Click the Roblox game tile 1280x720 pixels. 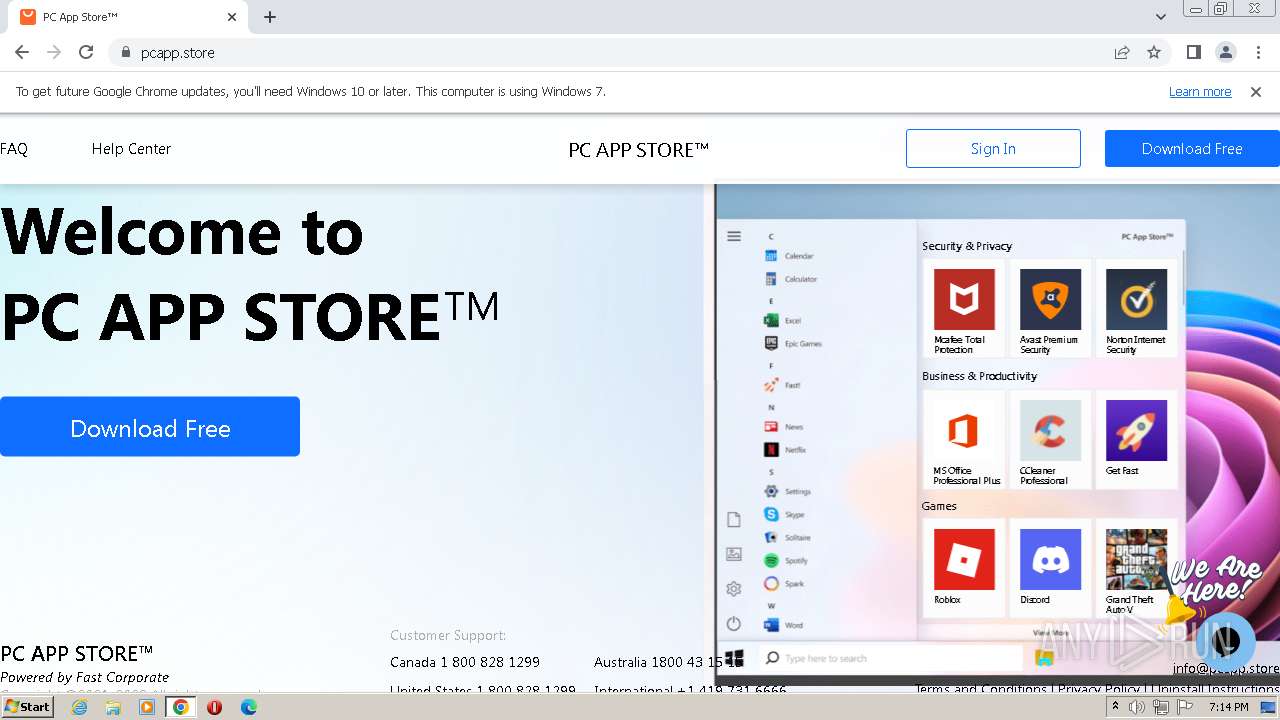coord(964,568)
